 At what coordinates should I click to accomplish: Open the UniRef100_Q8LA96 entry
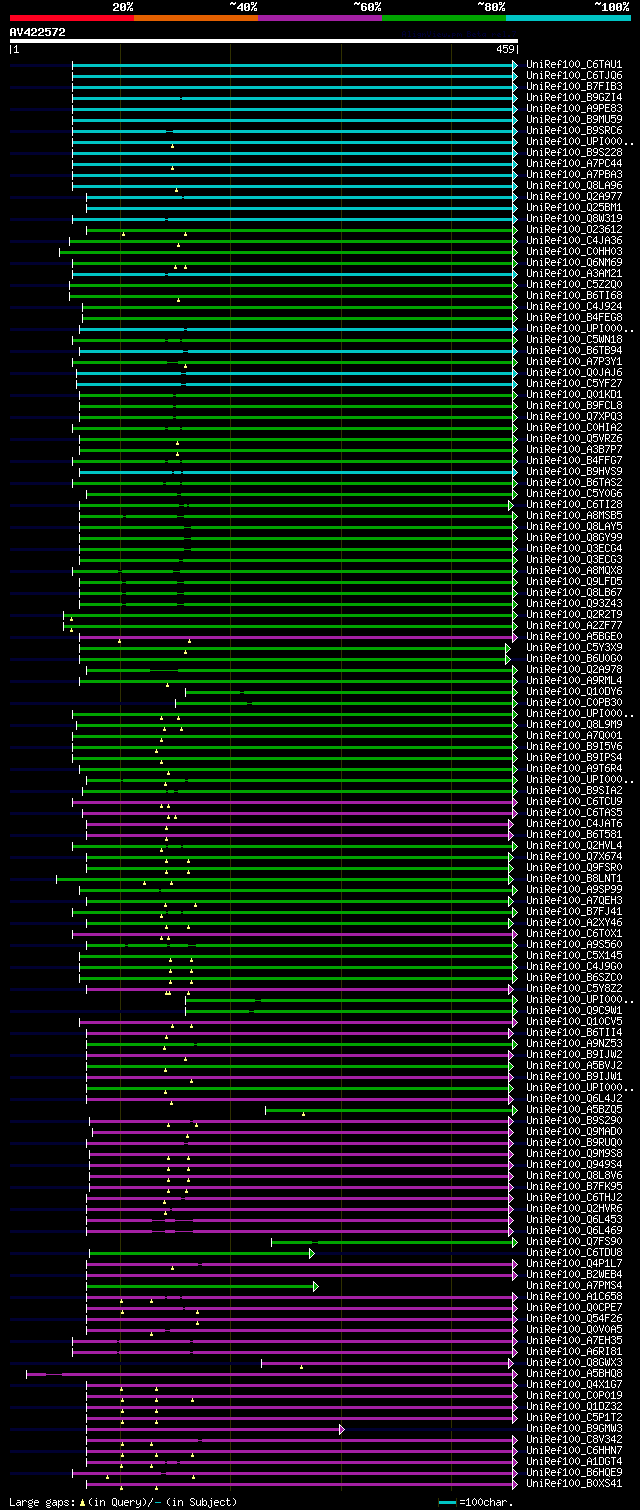[x=574, y=185]
